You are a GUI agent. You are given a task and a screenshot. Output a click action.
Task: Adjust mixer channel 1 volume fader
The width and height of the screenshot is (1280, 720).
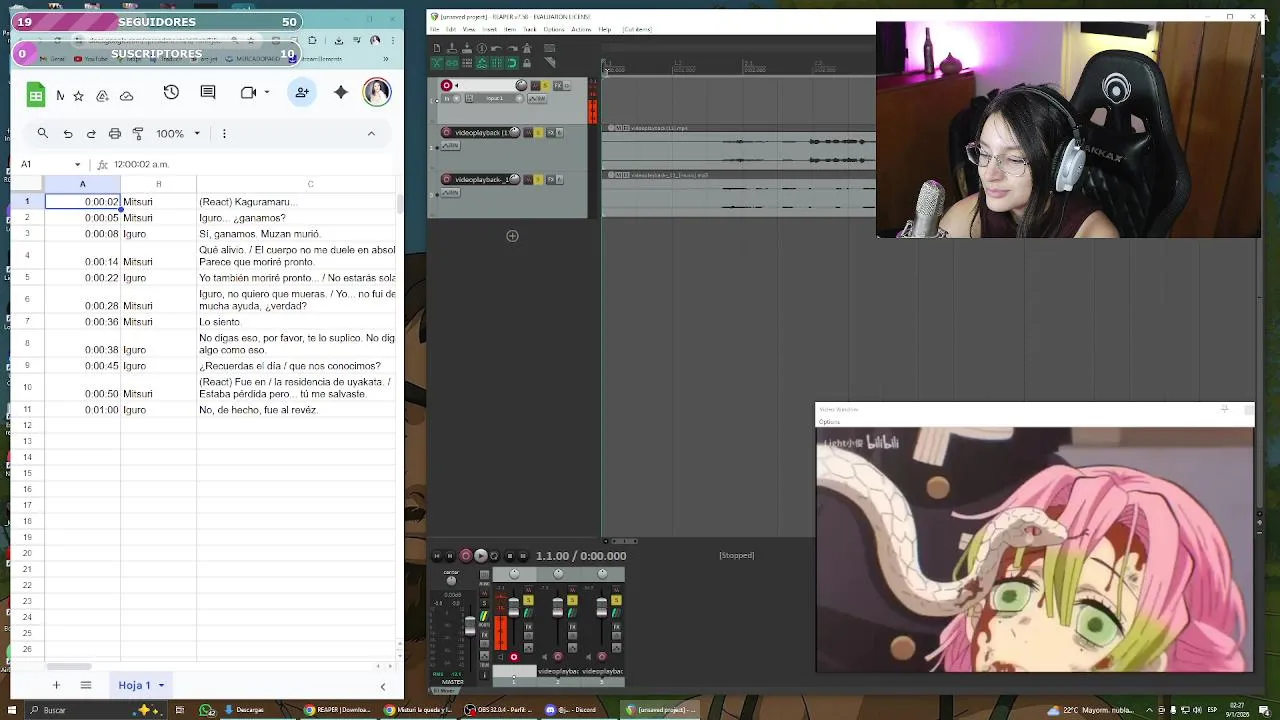(513, 607)
